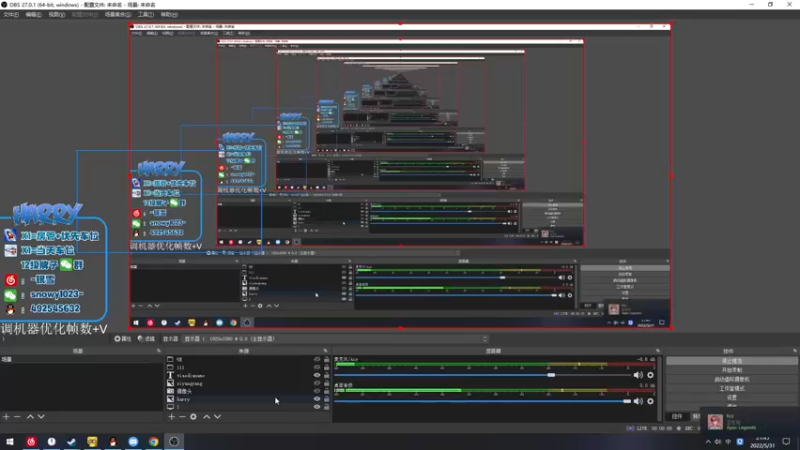Screen dimensions: 800x450
Task: Pop out the scenes dock
Action: click(x=159, y=351)
